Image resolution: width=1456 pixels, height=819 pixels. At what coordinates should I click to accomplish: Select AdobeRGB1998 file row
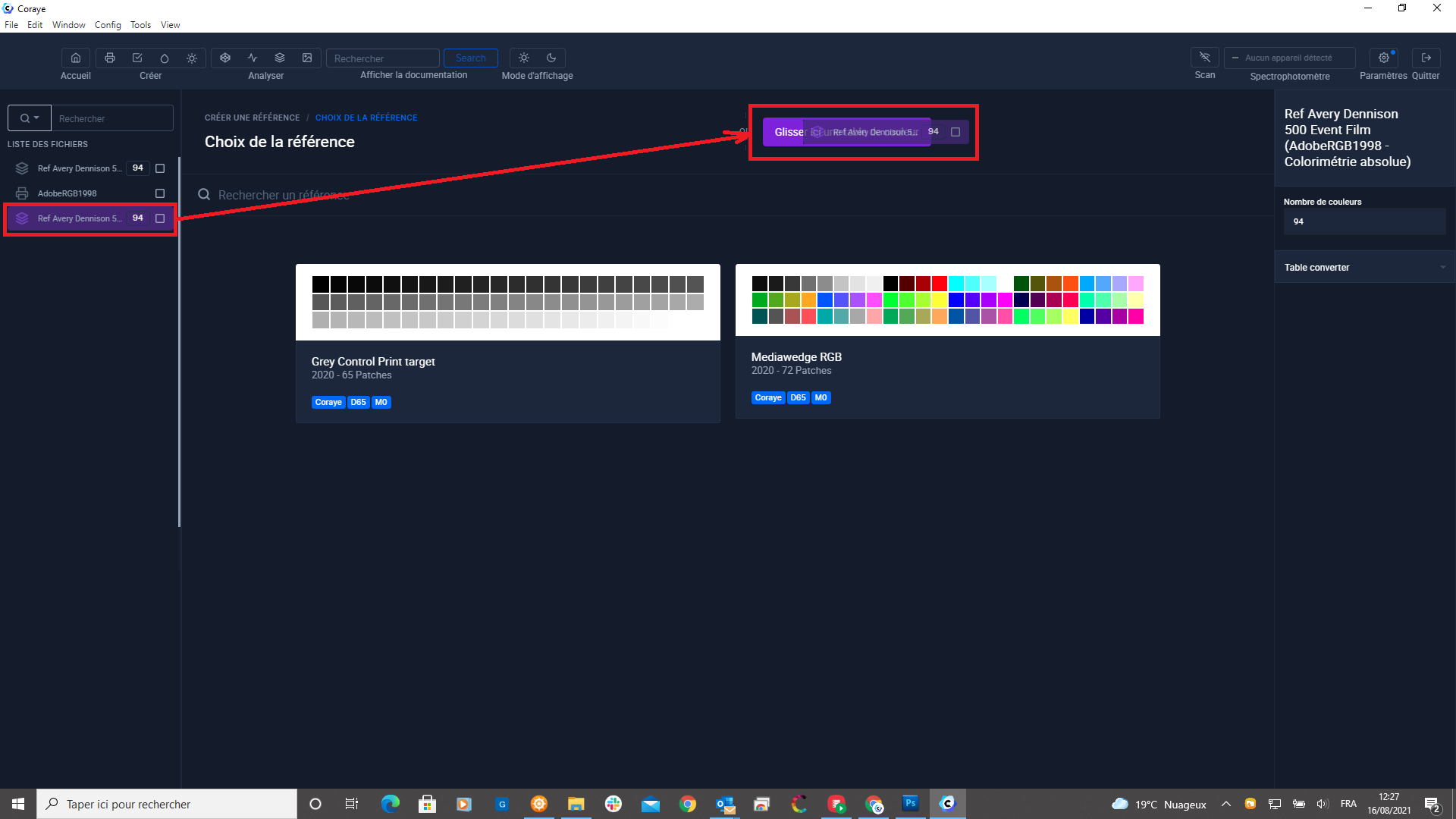(x=89, y=193)
